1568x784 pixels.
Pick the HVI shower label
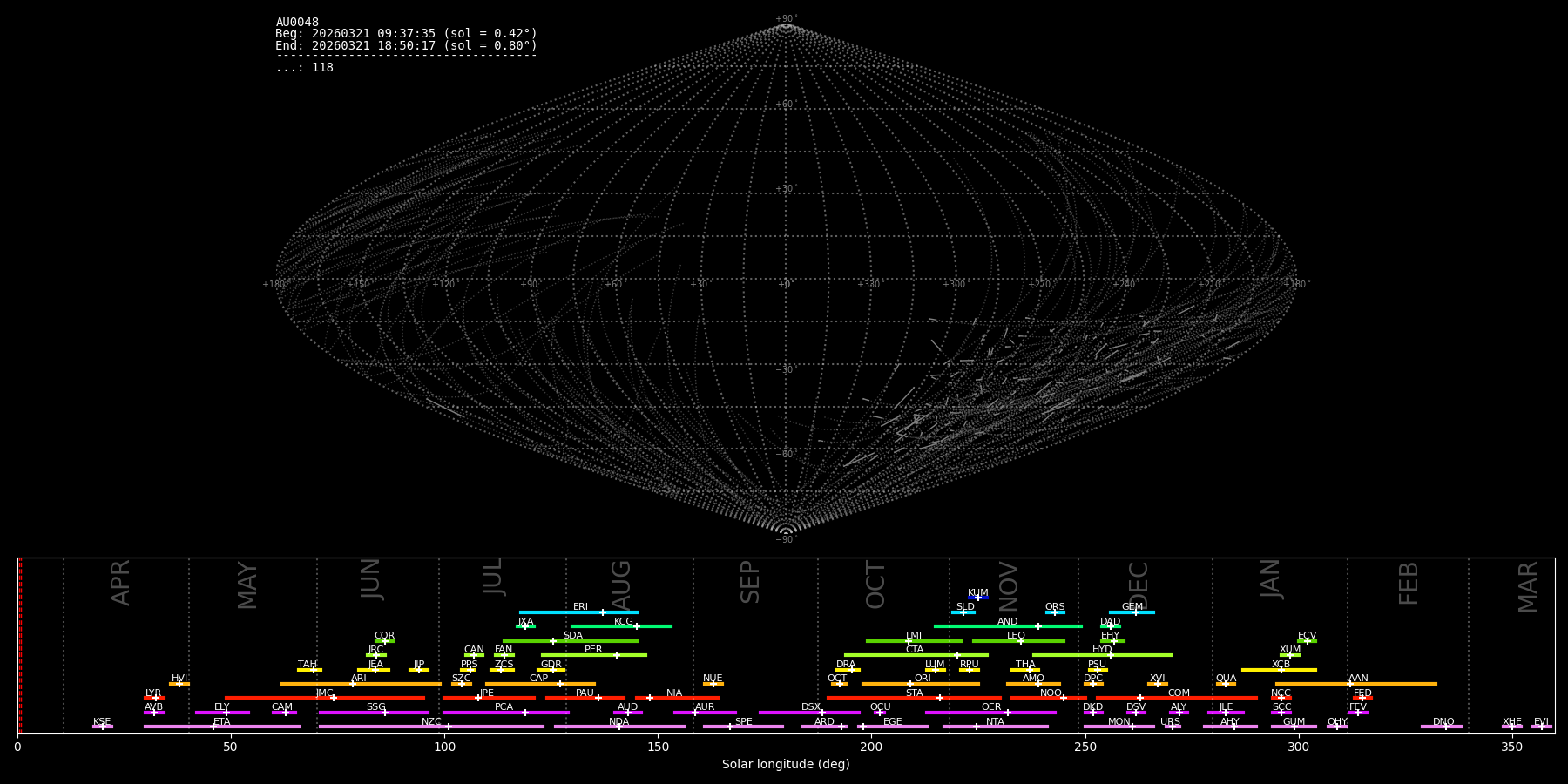pyautogui.click(x=179, y=679)
